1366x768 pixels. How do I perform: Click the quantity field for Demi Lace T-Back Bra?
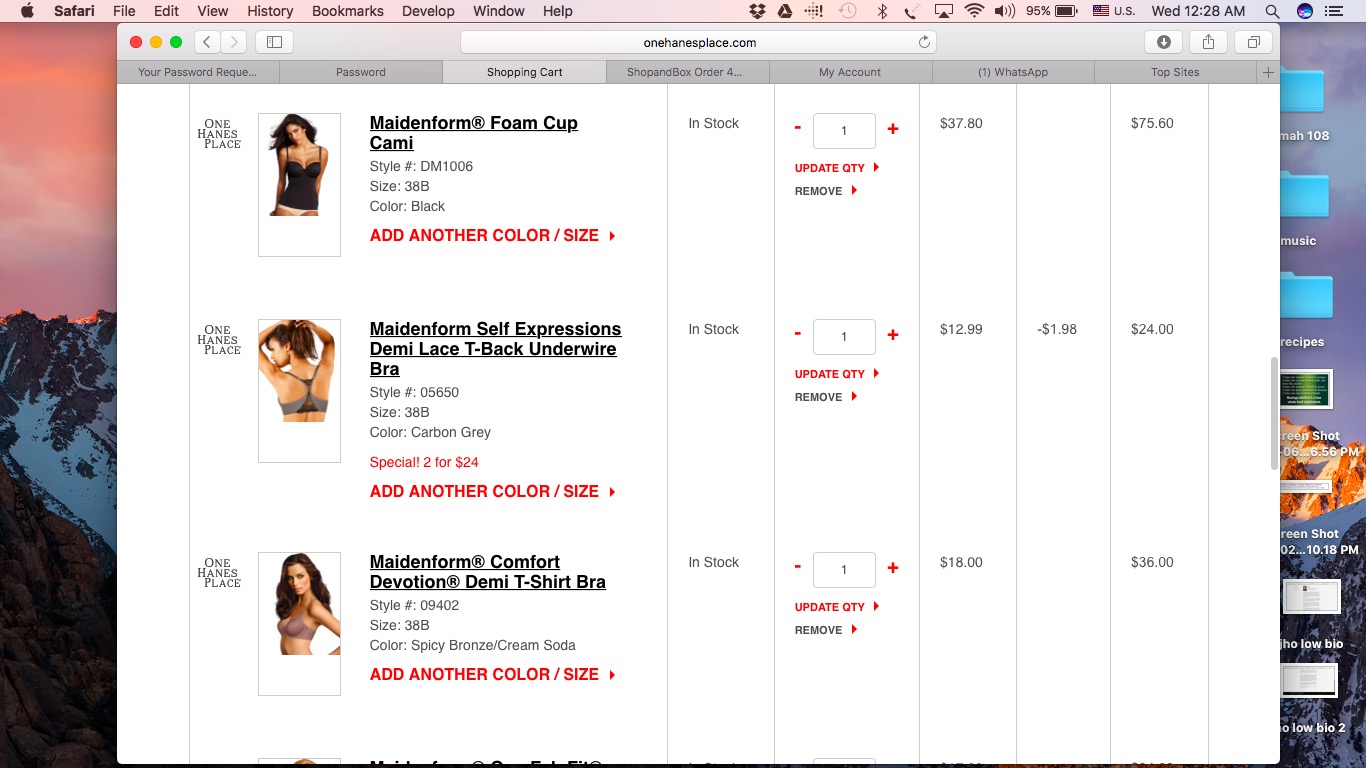(844, 337)
